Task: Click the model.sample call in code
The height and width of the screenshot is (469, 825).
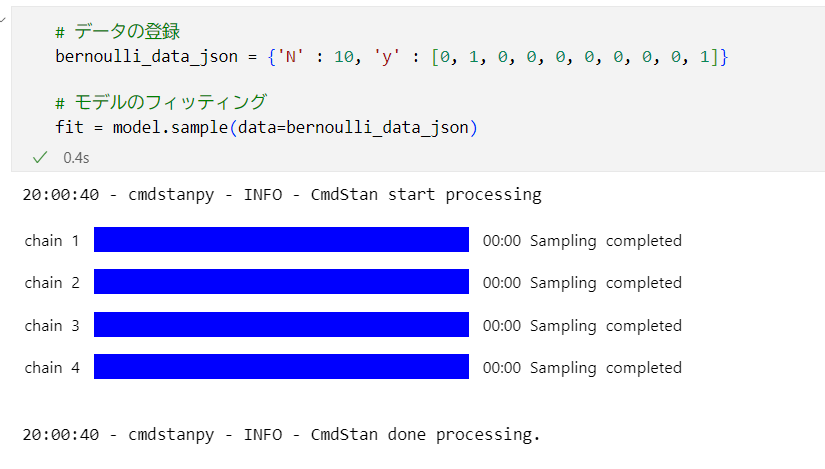Action: (170, 127)
